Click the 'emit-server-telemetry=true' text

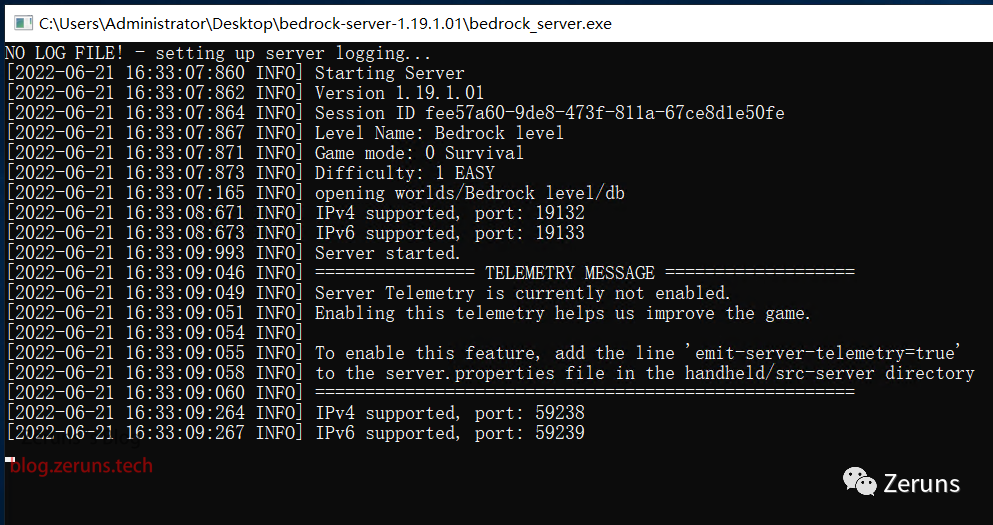(823, 353)
